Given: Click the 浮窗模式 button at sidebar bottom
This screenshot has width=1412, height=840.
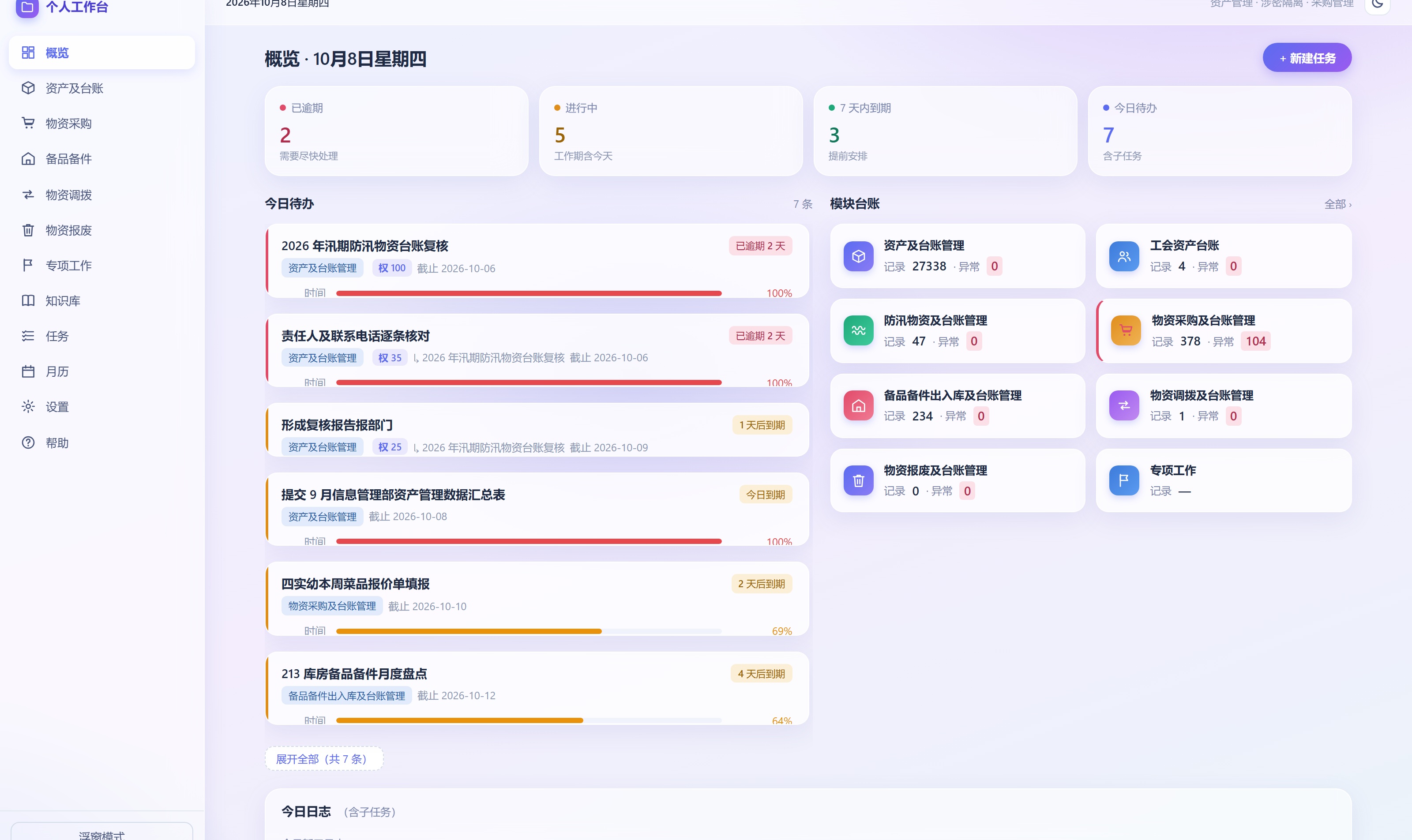Looking at the screenshot, I should coord(102,832).
